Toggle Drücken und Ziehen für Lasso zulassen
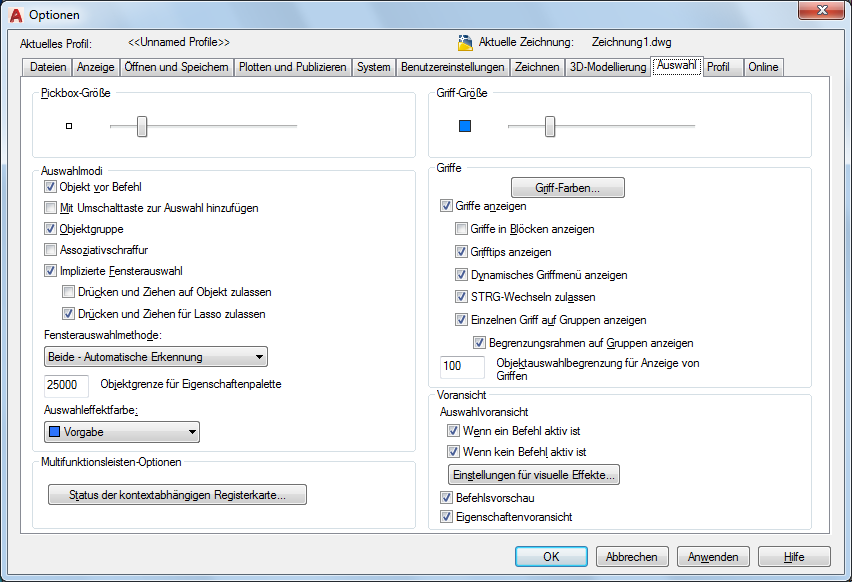The image size is (852, 582). 68,314
